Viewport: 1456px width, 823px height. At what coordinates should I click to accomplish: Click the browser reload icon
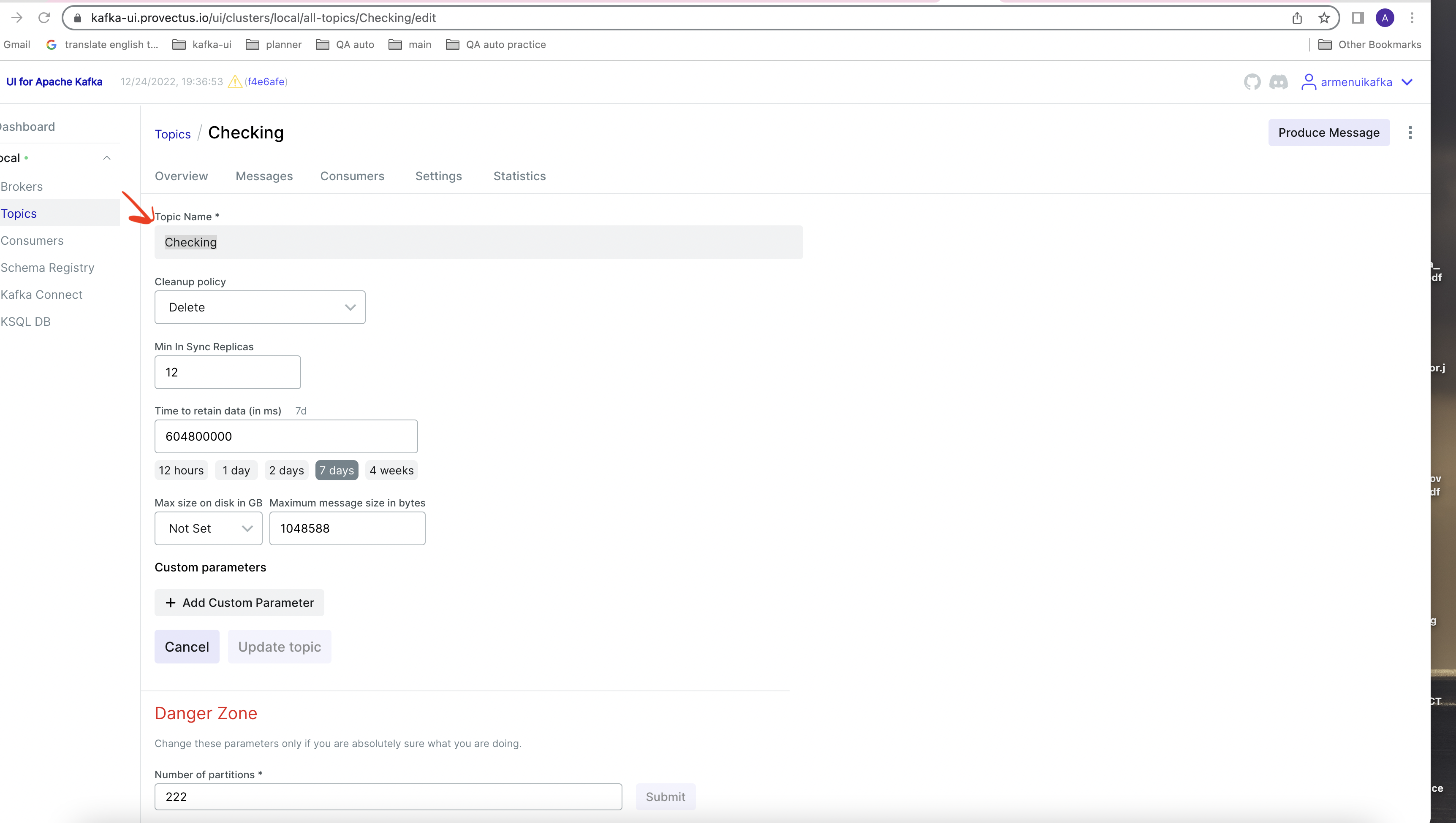pyautogui.click(x=44, y=18)
